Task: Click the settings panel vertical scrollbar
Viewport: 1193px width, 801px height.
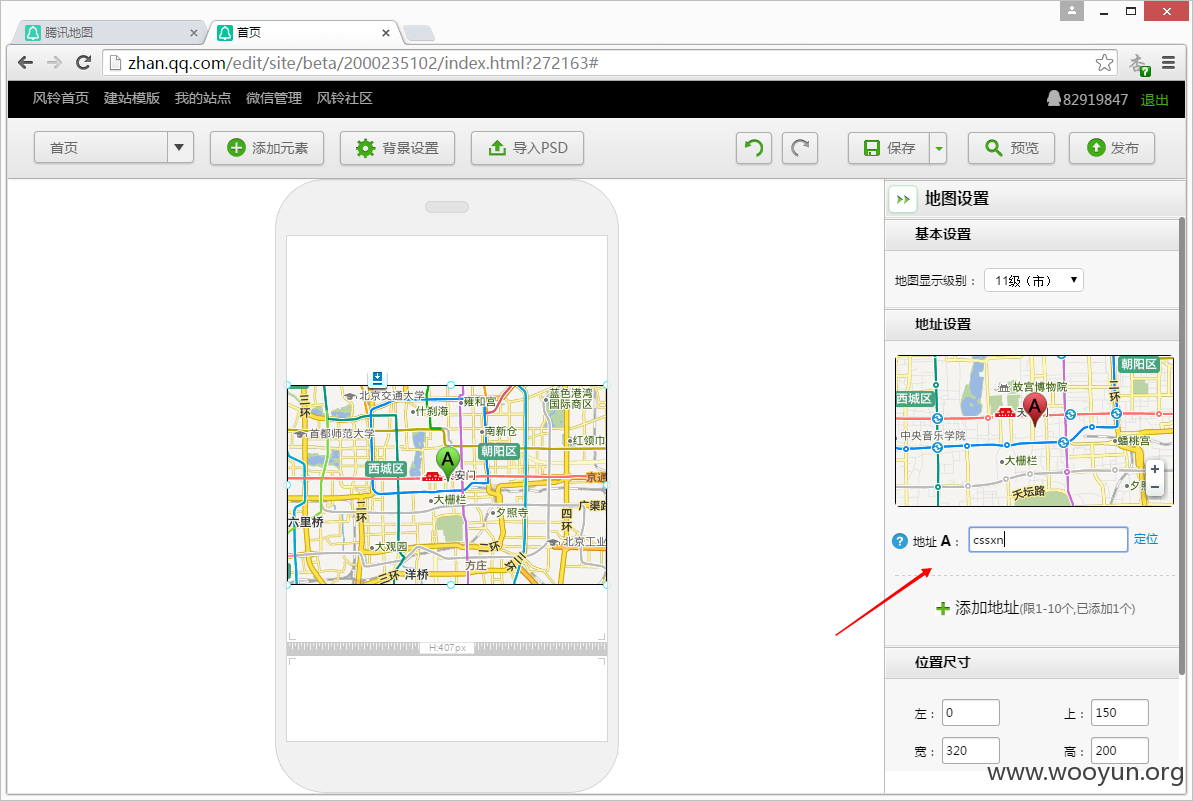Action: click(x=1182, y=449)
